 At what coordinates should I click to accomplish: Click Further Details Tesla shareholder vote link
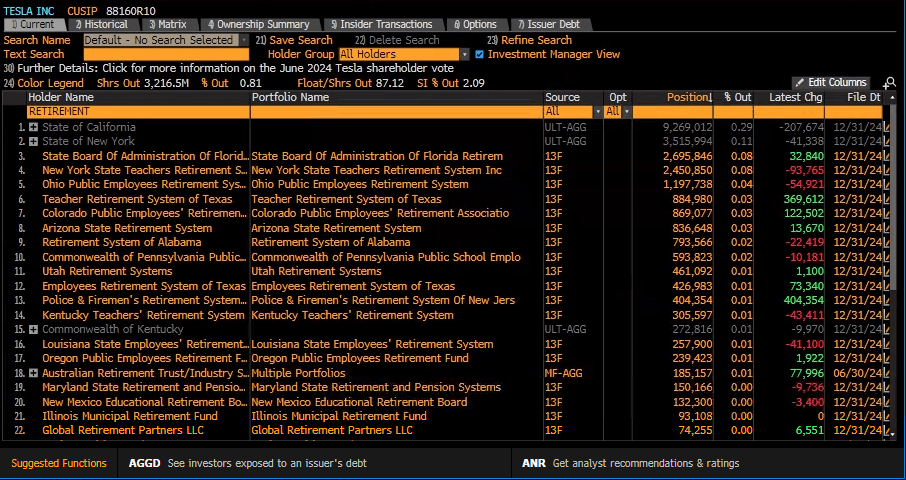230,68
